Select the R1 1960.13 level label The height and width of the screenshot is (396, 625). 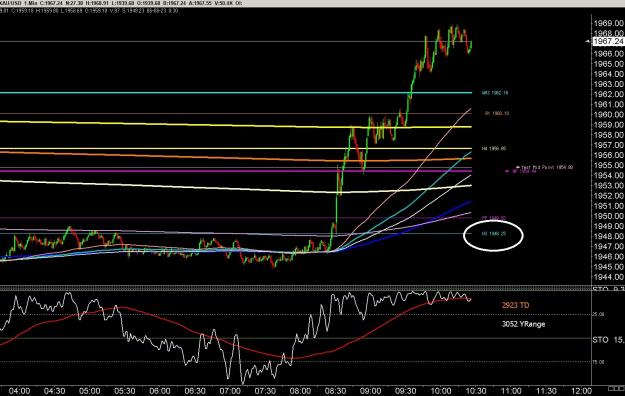point(497,113)
